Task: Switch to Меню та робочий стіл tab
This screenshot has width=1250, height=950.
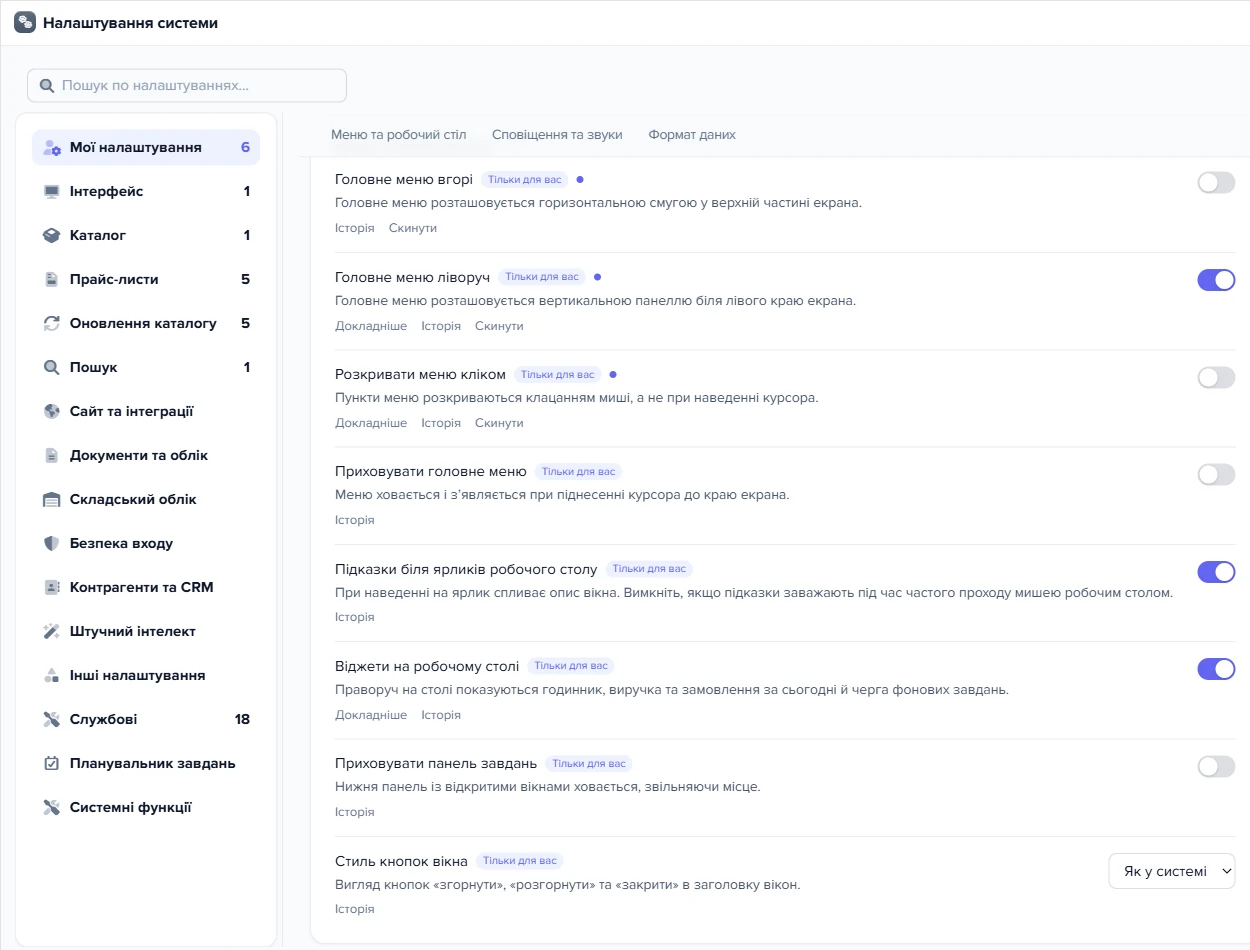Action: (399, 135)
